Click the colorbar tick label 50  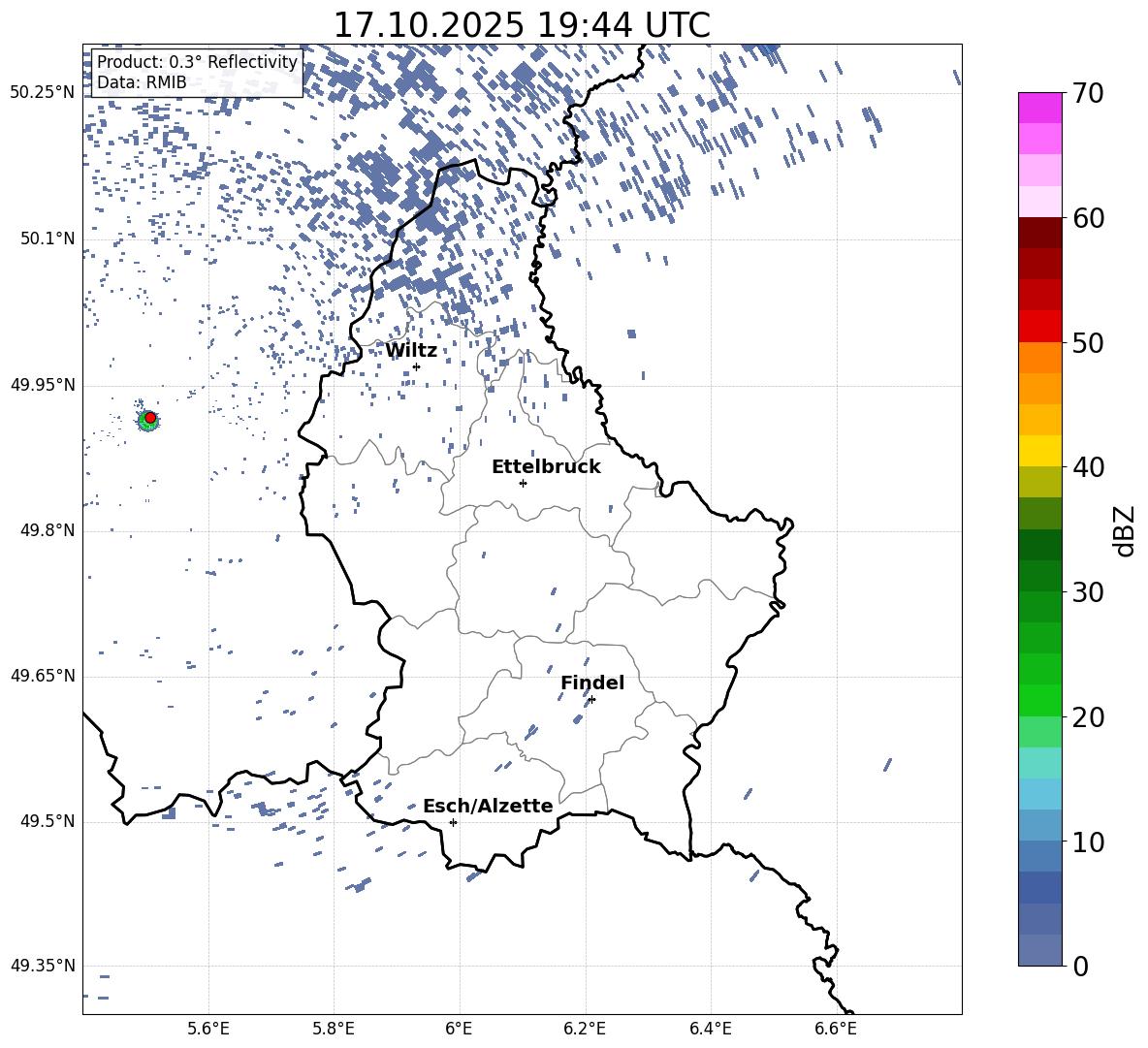[1088, 342]
